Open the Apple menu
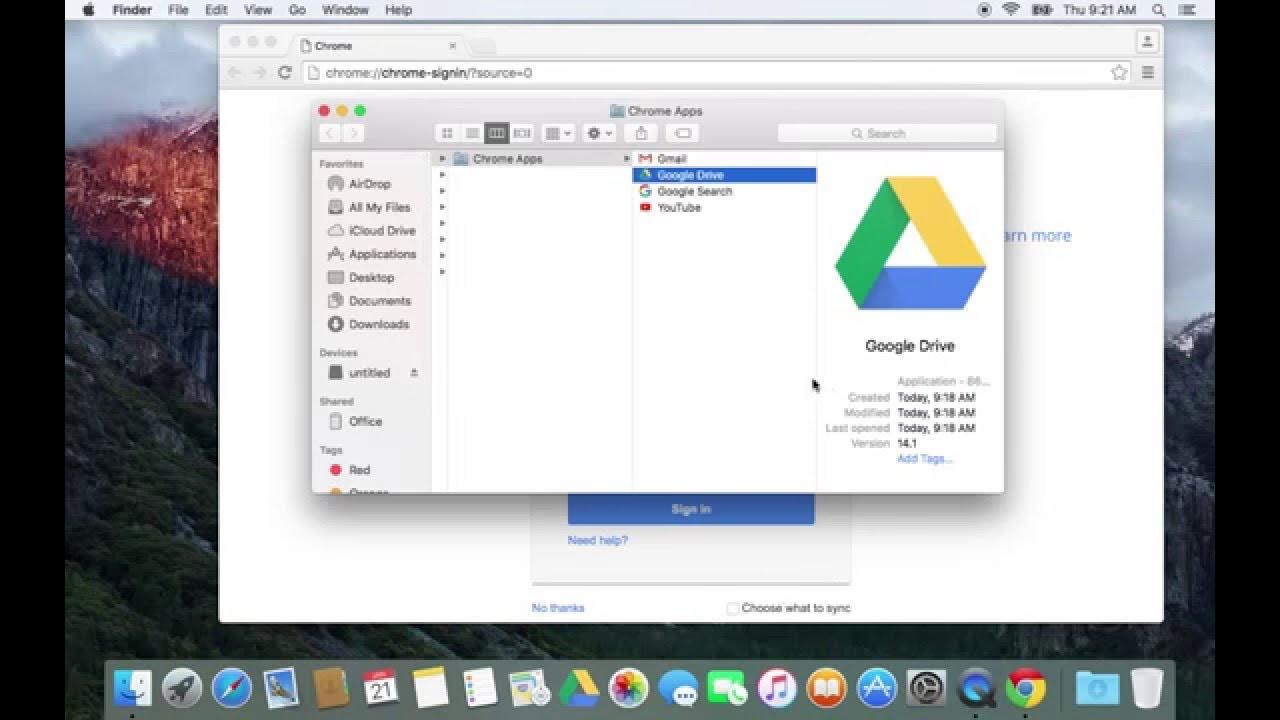Image resolution: width=1280 pixels, height=720 pixels. (88, 10)
